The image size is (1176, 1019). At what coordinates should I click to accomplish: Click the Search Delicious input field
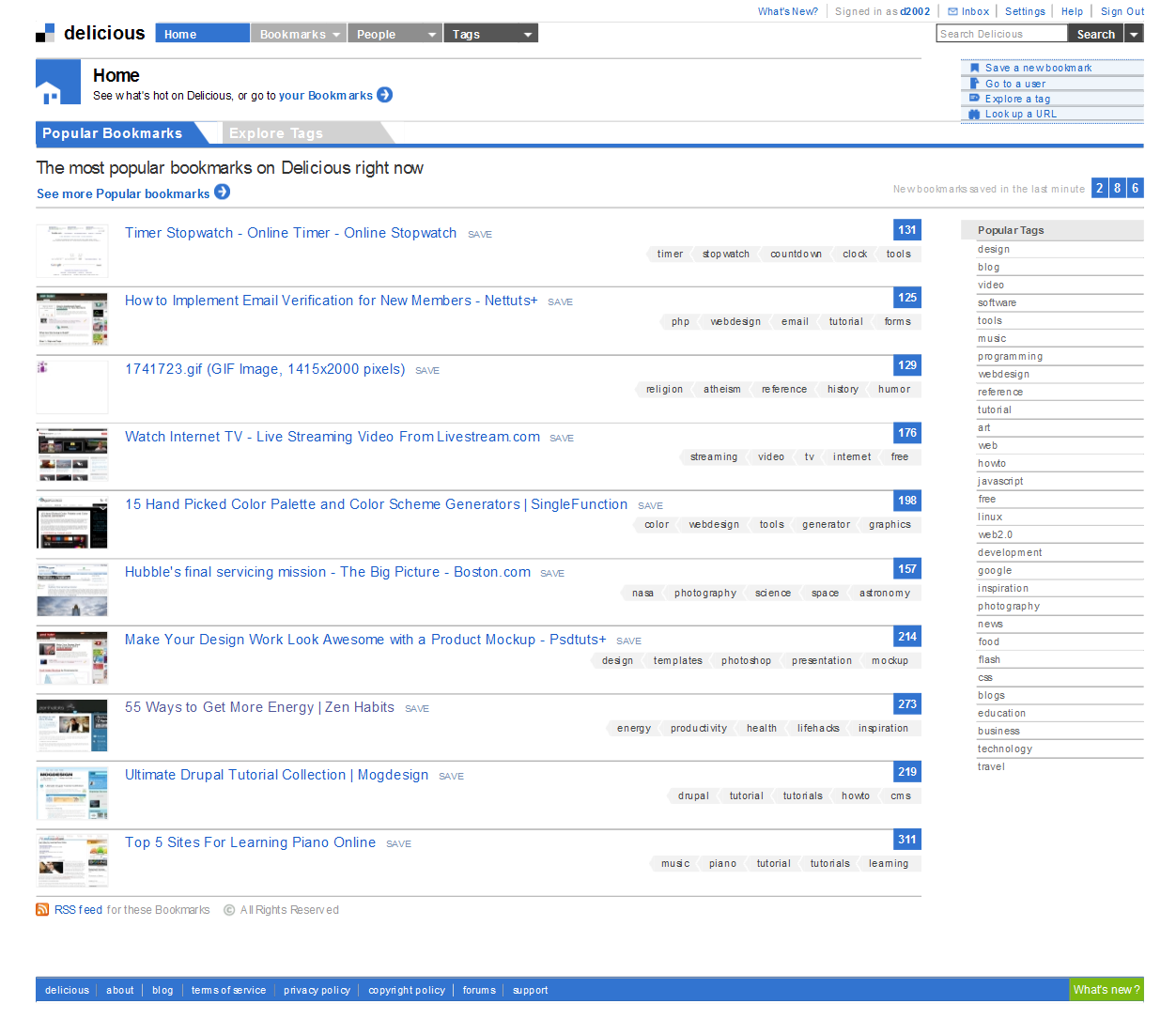point(1001,34)
